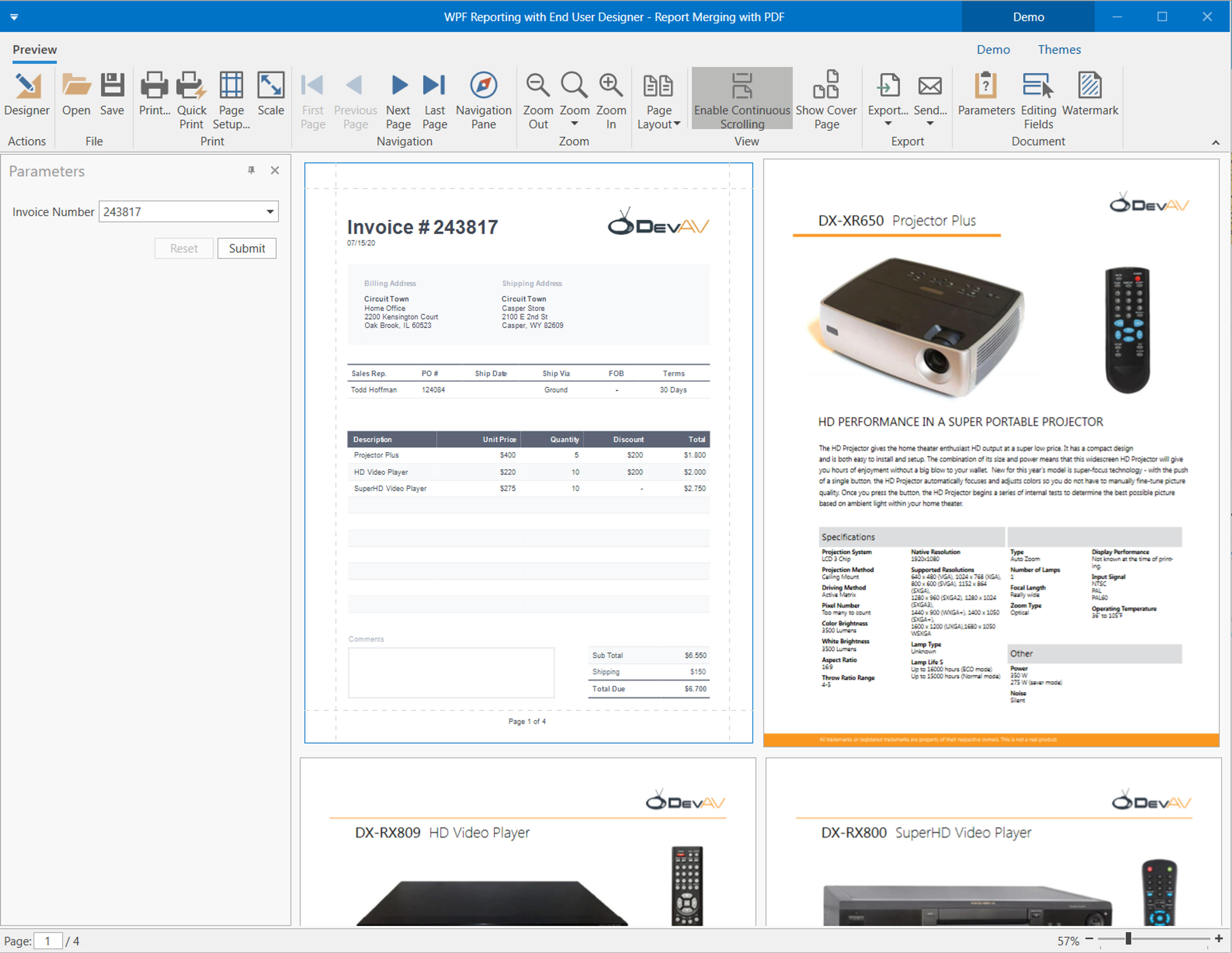Select the DX-XR650 Projector Plus page
This screenshot has width=1232, height=953.
click(991, 453)
